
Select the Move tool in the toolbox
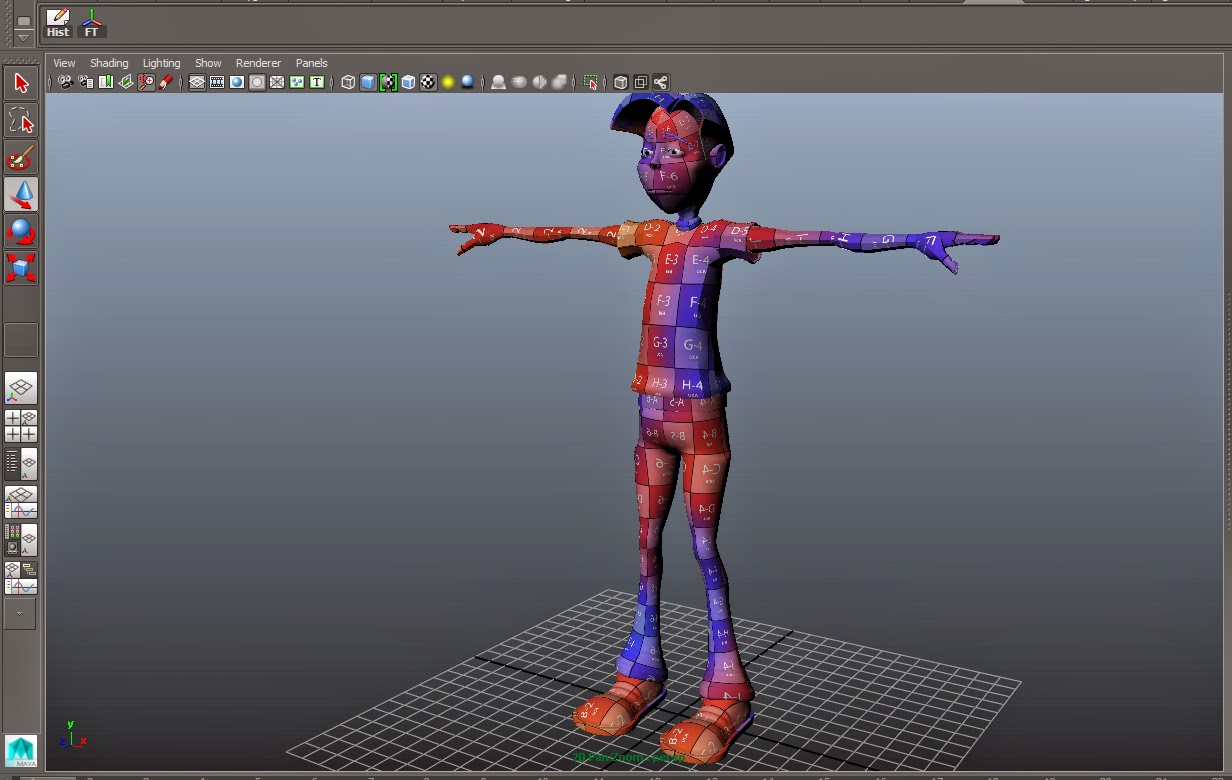[x=21, y=195]
